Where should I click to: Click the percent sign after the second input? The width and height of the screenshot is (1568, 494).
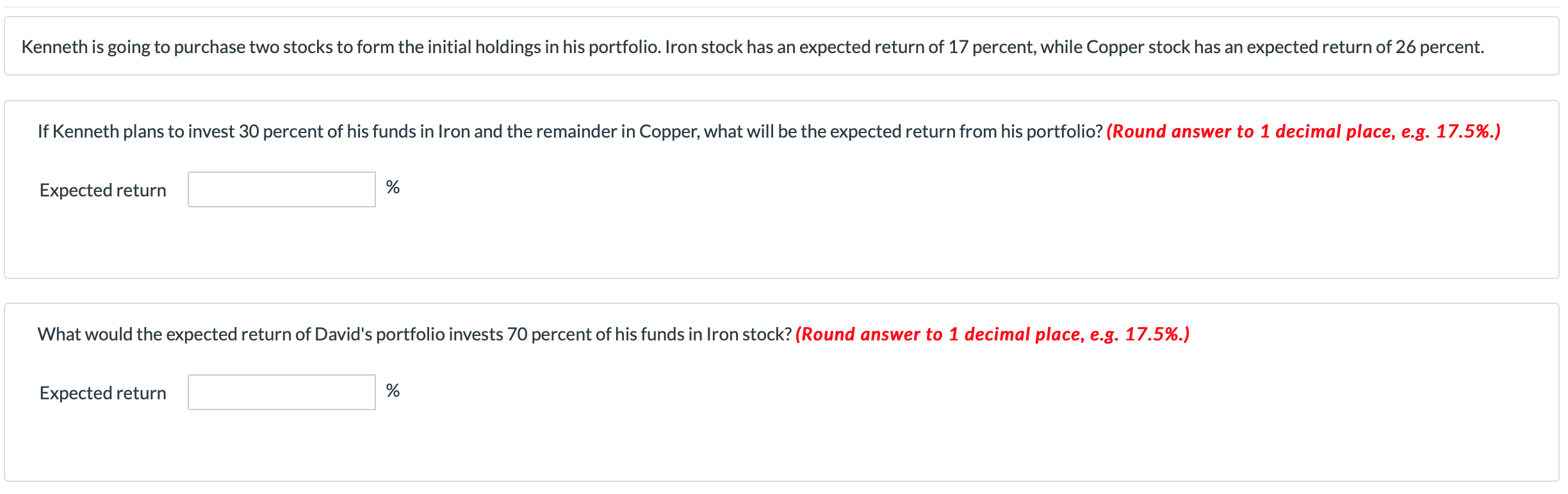point(393,390)
